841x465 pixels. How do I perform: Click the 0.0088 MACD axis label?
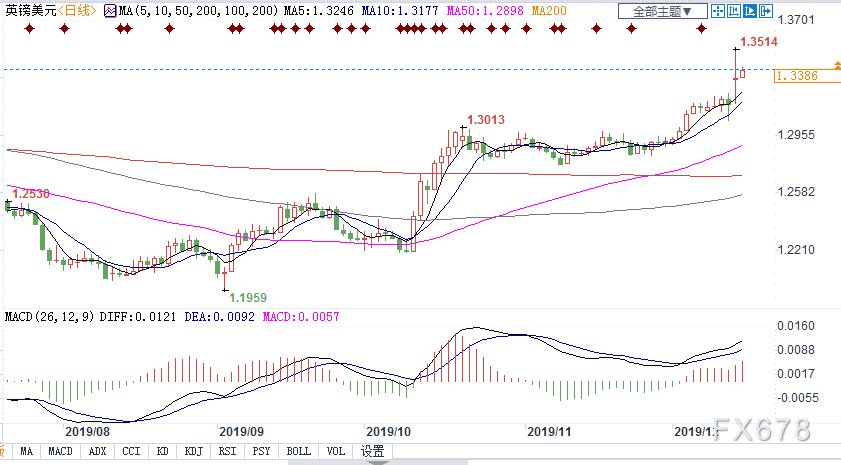click(796, 350)
